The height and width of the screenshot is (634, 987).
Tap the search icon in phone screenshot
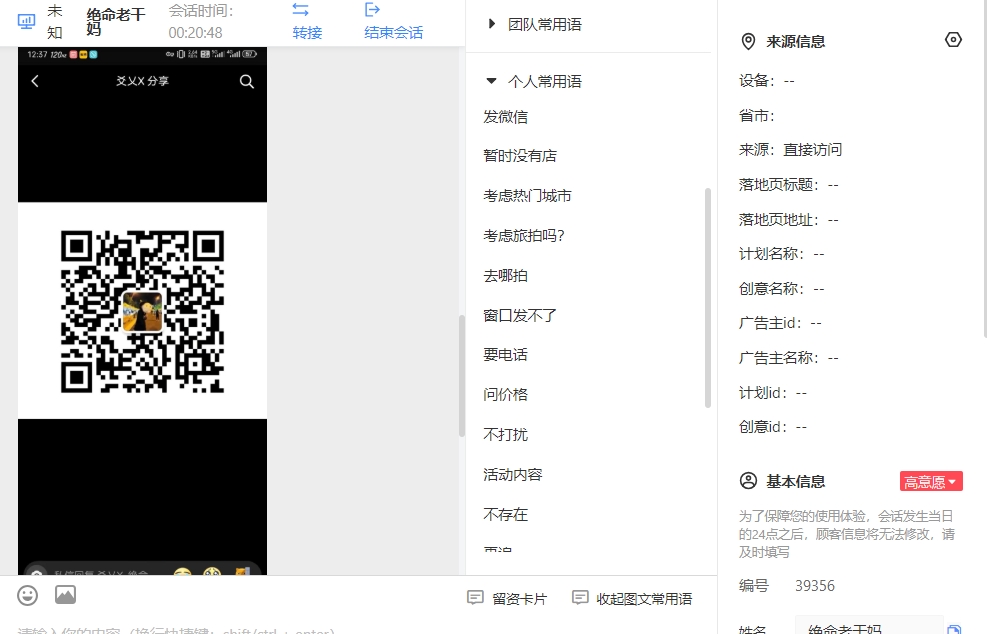click(x=247, y=81)
